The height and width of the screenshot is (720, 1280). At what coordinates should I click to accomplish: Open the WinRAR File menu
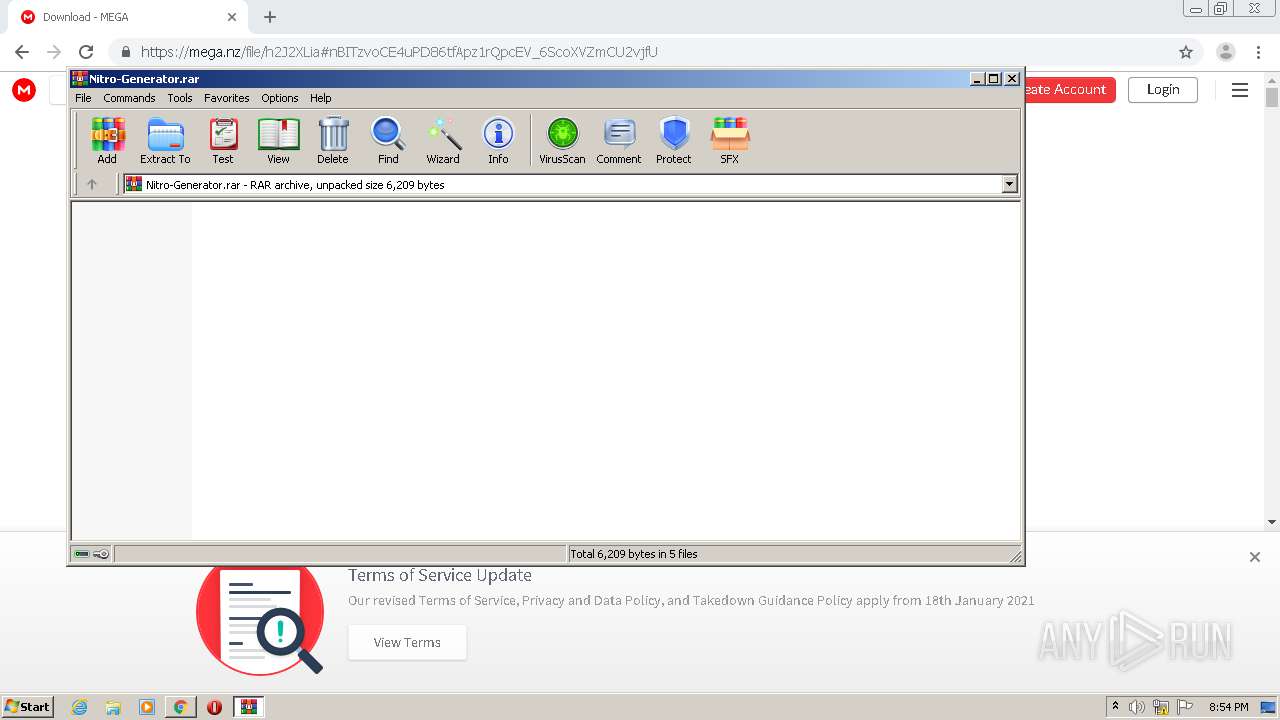coord(83,98)
